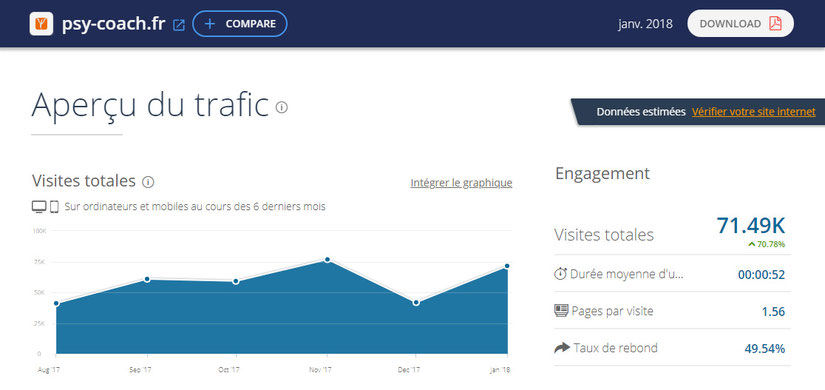This screenshot has height=390, width=825.
Task: Click the Aug '17 data point on chart
Action: click(56, 303)
